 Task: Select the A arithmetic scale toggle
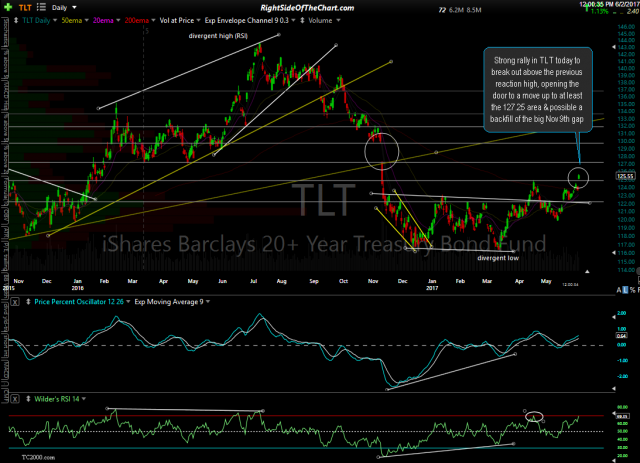point(619,290)
